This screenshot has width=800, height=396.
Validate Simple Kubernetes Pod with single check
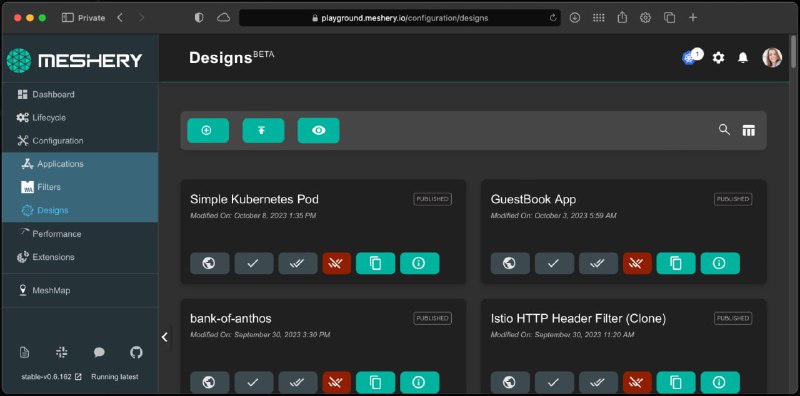(254, 263)
